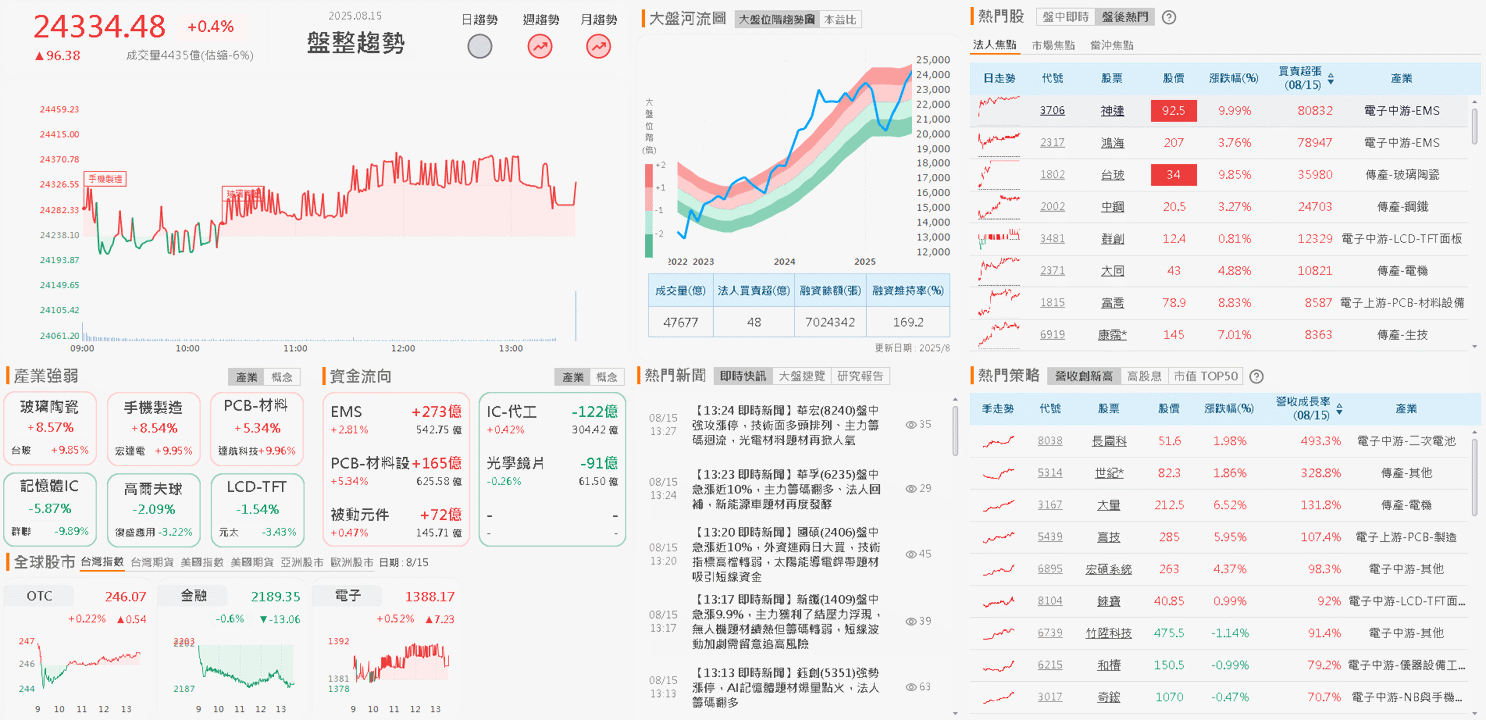Viewport: 1486px width, 720px height.
Task: Open 台玻 stock link
Action: coord(1112,174)
